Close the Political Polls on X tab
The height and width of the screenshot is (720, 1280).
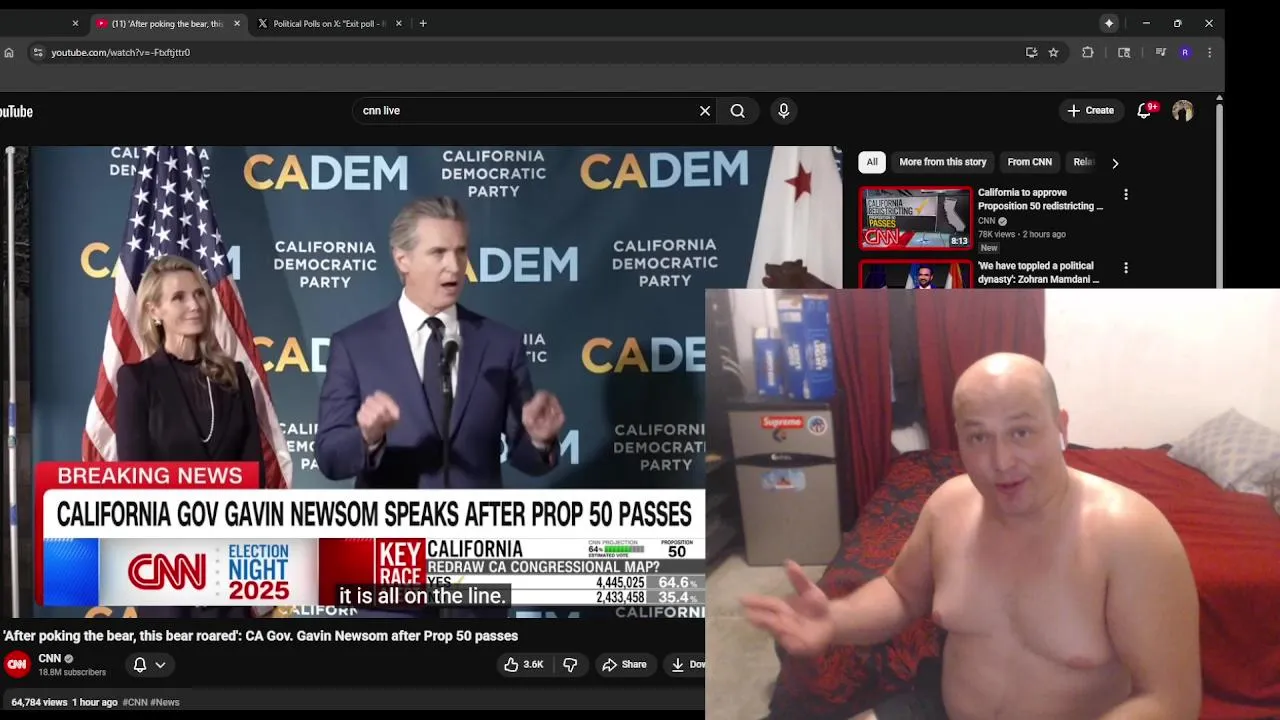click(x=399, y=23)
